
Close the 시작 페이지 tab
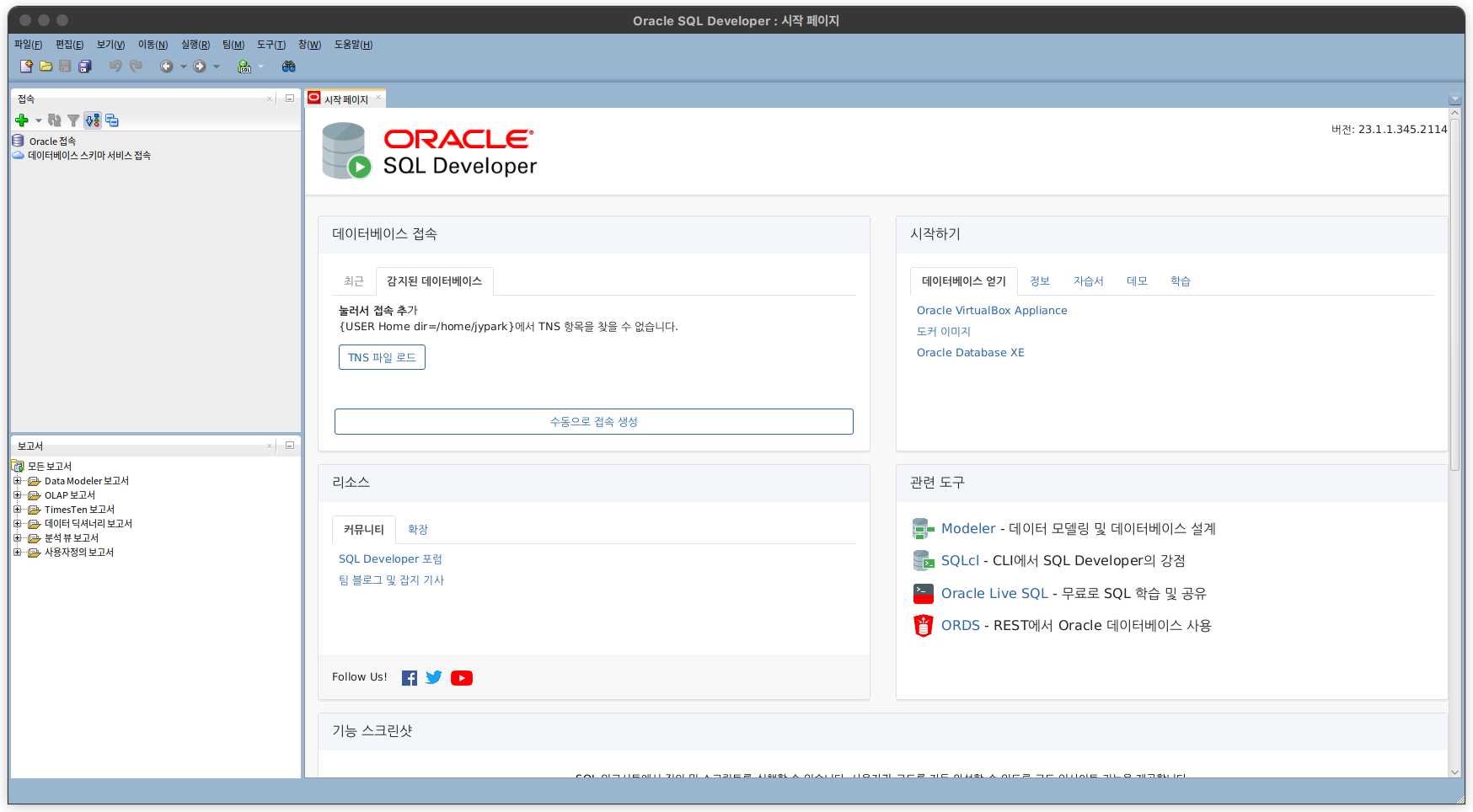tap(378, 98)
